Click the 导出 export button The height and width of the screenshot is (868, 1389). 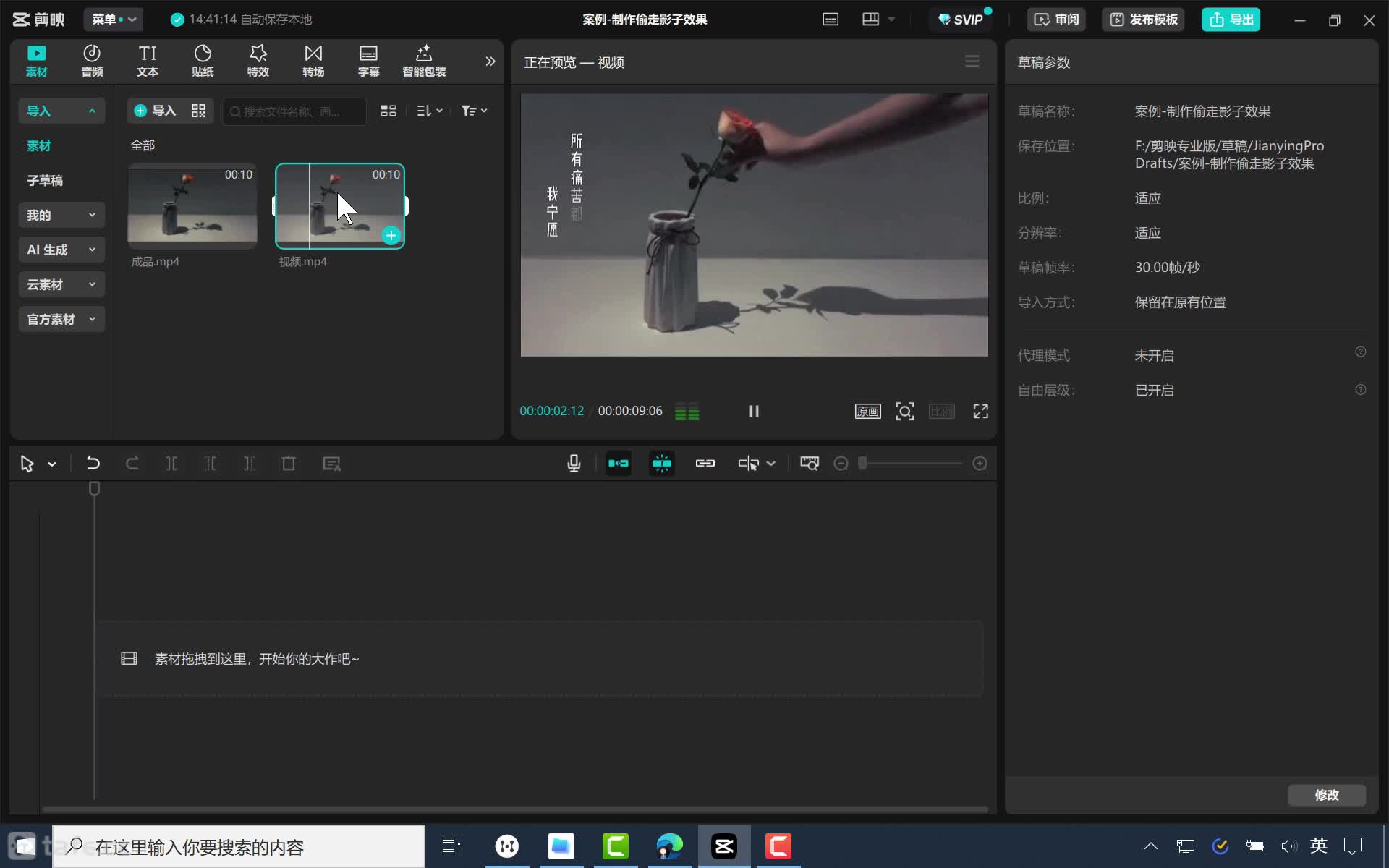[1231, 20]
